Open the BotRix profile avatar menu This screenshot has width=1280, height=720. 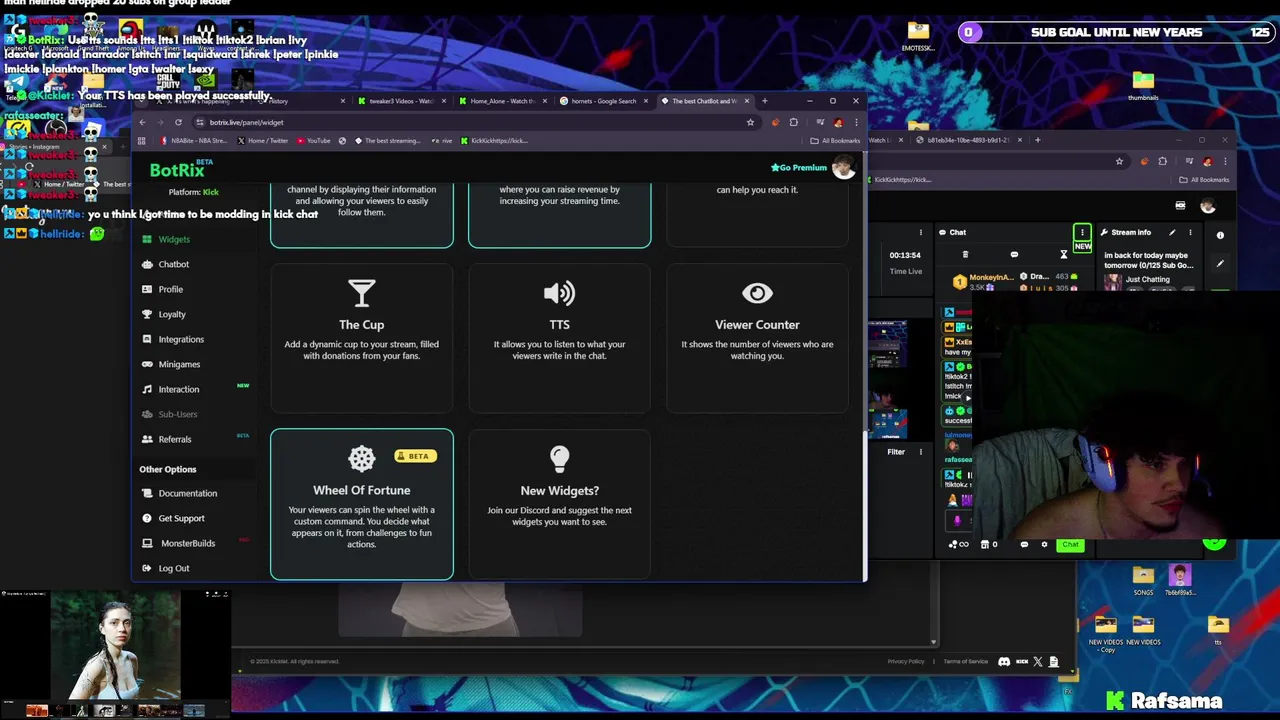click(843, 168)
